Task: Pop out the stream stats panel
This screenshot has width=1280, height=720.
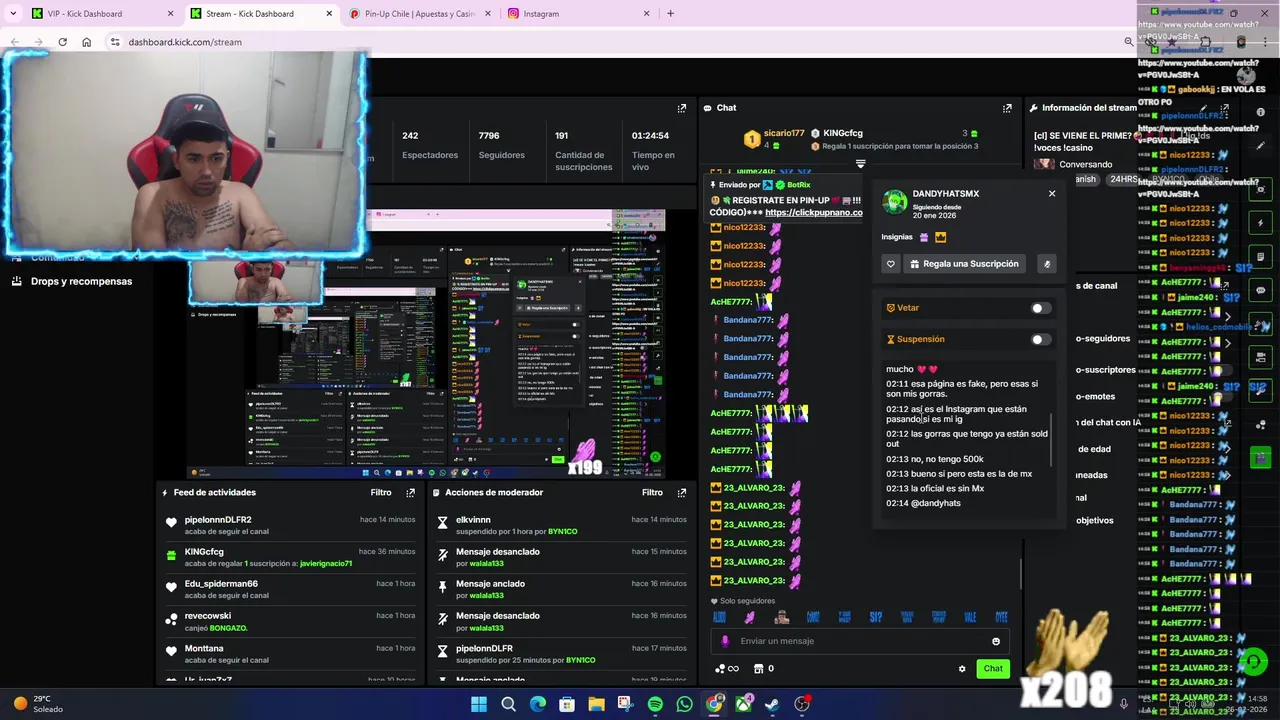Action: [x=682, y=108]
